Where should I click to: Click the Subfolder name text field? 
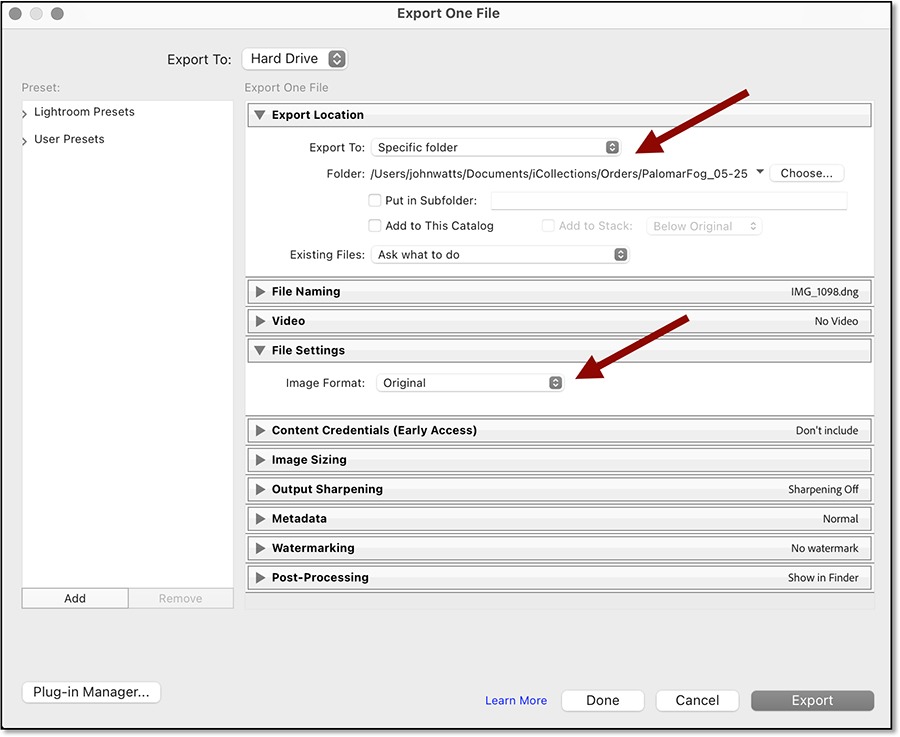668,201
